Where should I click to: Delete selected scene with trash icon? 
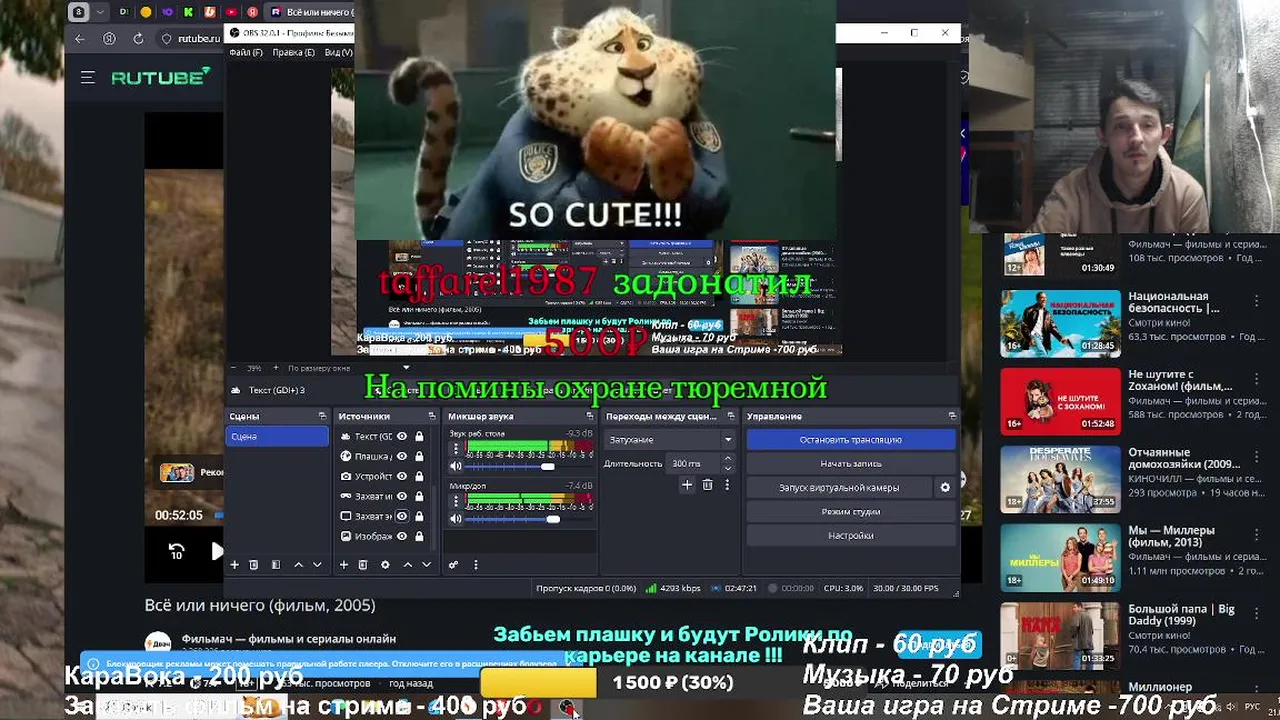(x=254, y=565)
